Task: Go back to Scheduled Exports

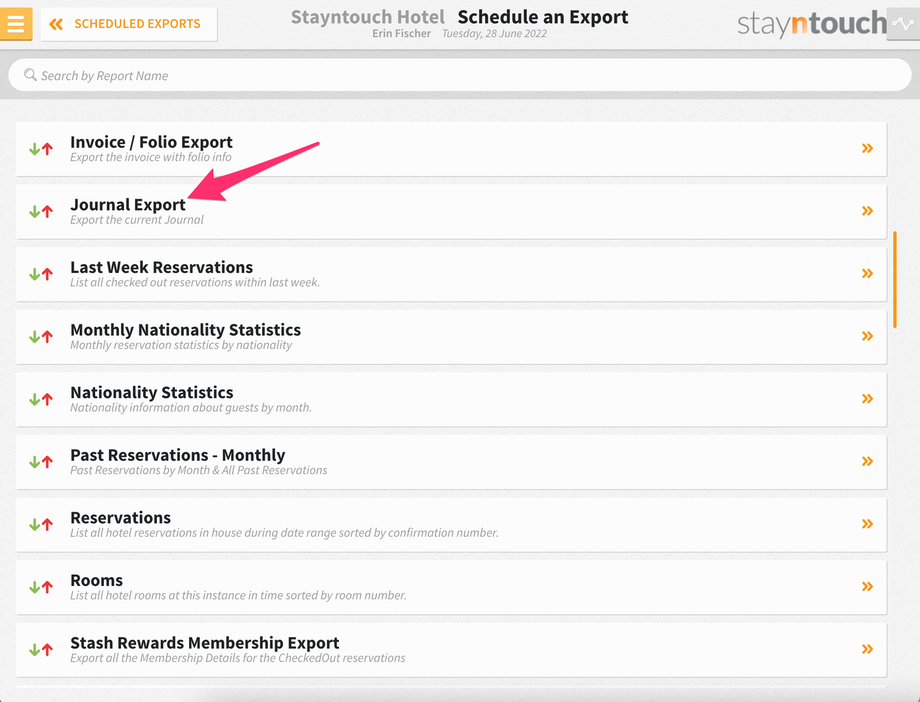Action: click(x=129, y=24)
